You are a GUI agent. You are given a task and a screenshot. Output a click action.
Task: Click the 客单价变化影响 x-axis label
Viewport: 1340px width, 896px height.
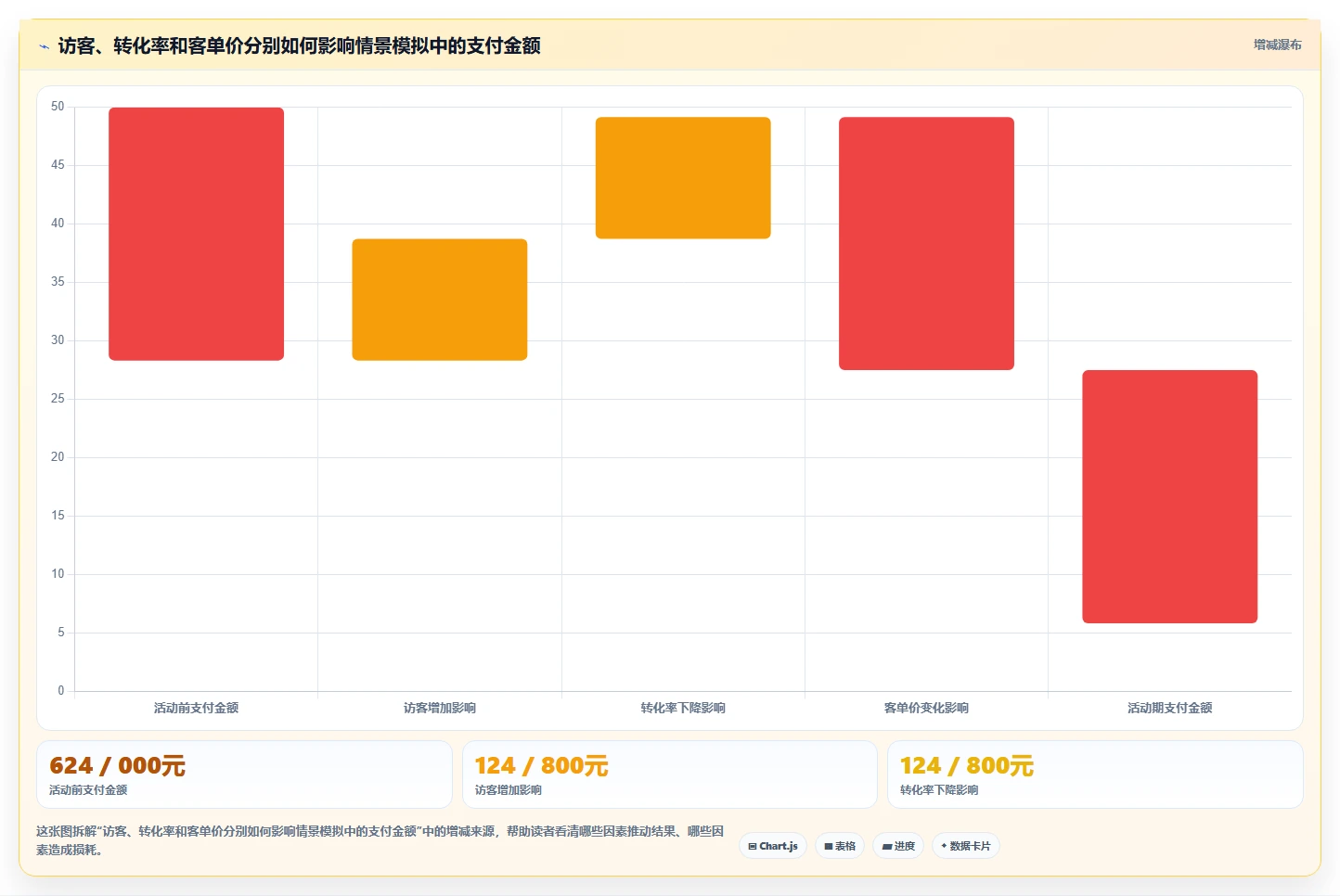click(x=926, y=708)
